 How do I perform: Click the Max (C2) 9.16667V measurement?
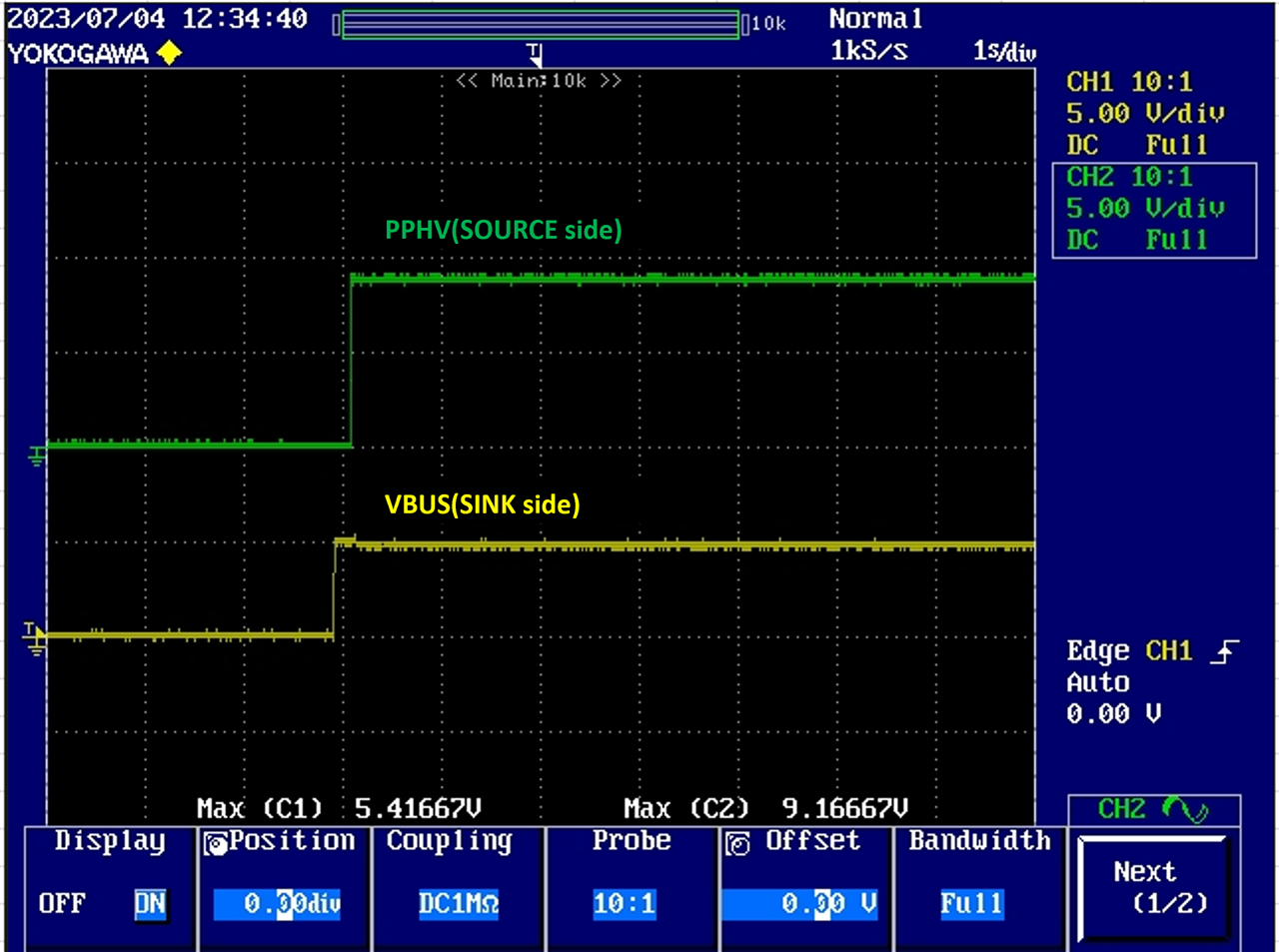[765, 807]
